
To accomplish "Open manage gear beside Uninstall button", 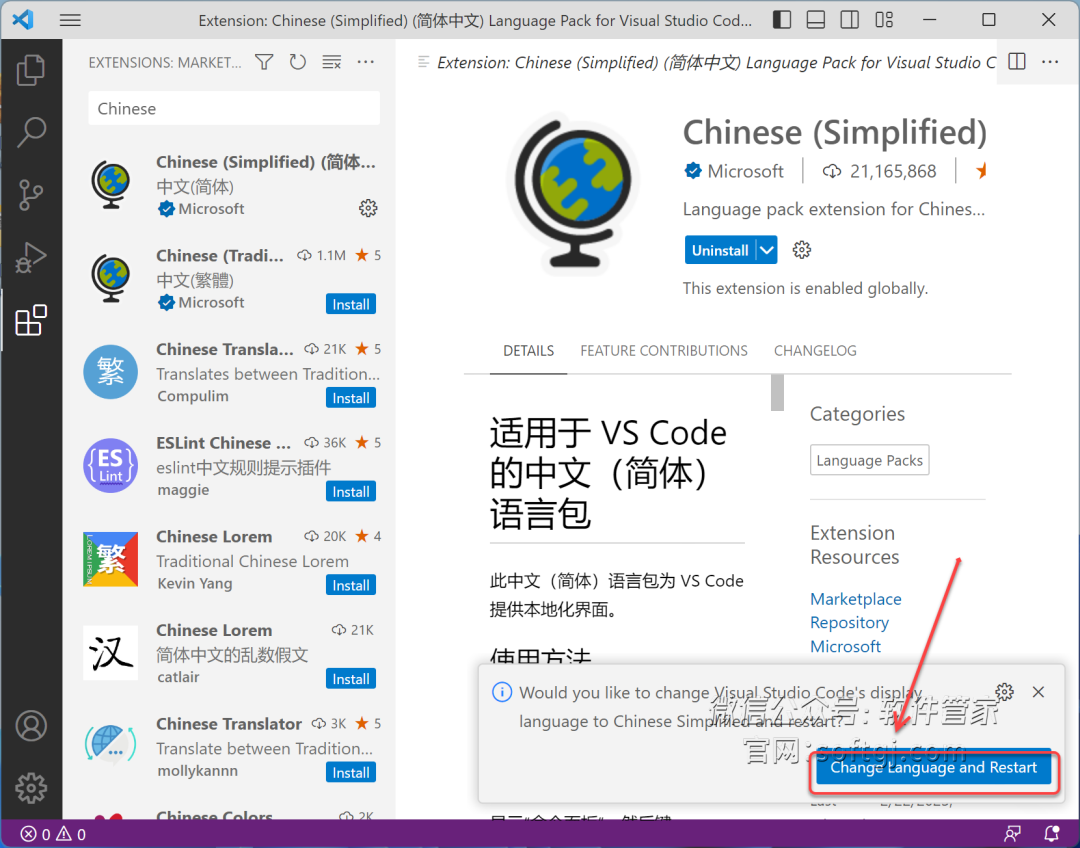I will (x=801, y=250).
